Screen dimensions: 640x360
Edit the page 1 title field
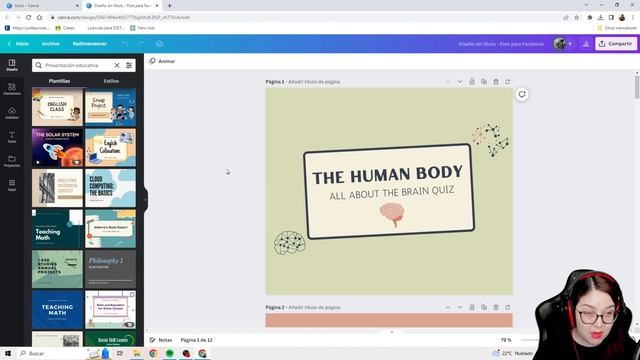coord(314,82)
